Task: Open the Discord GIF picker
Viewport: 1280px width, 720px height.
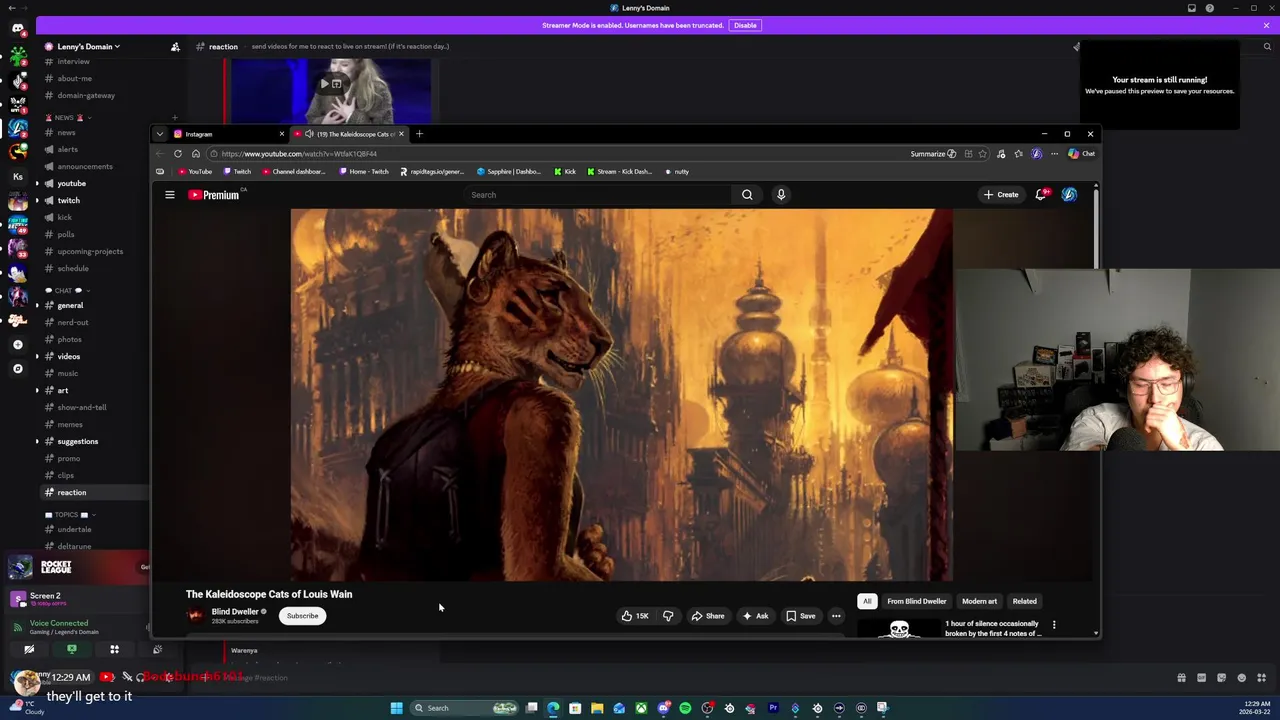Action: pos(1201,678)
